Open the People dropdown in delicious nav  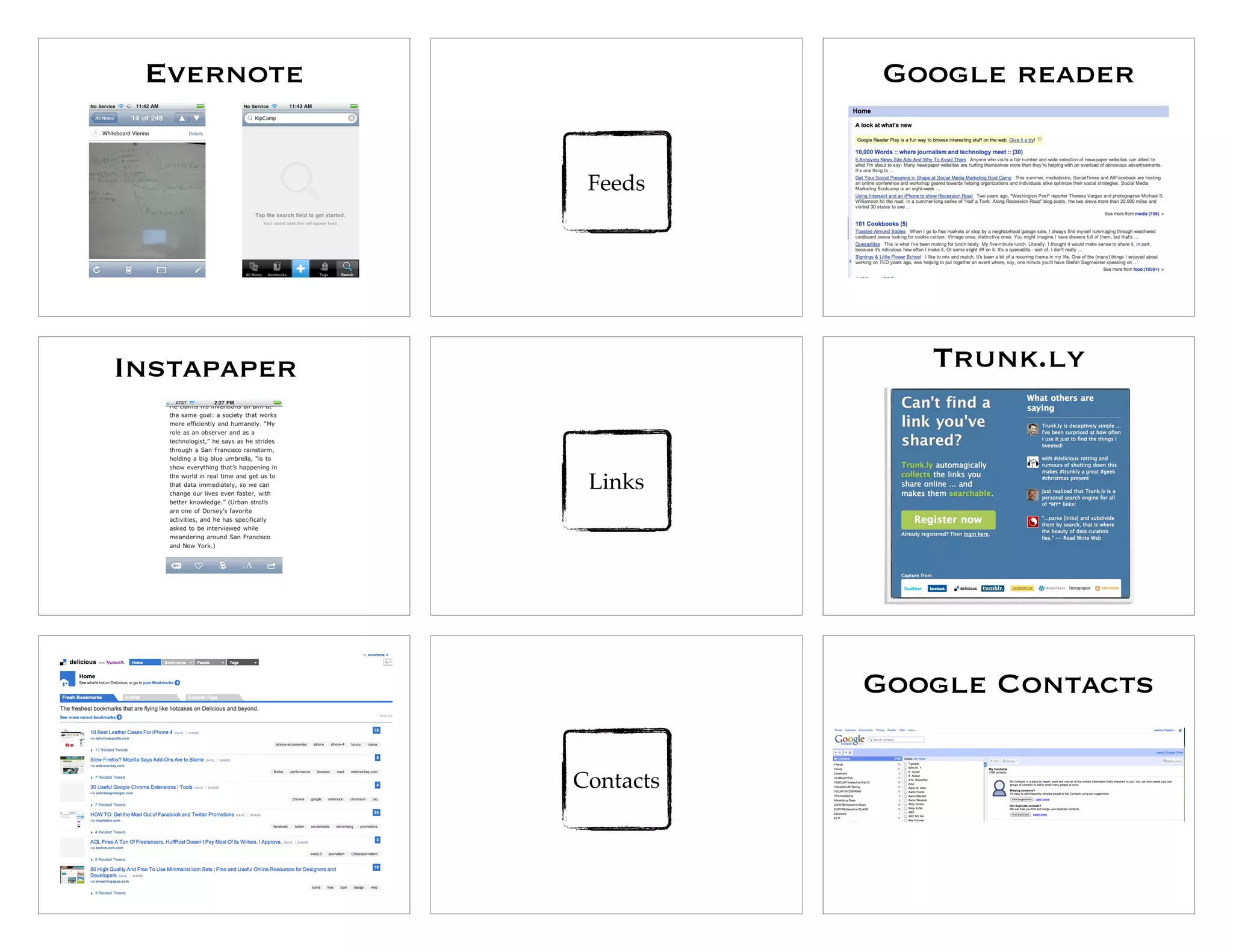[x=210, y=663]
